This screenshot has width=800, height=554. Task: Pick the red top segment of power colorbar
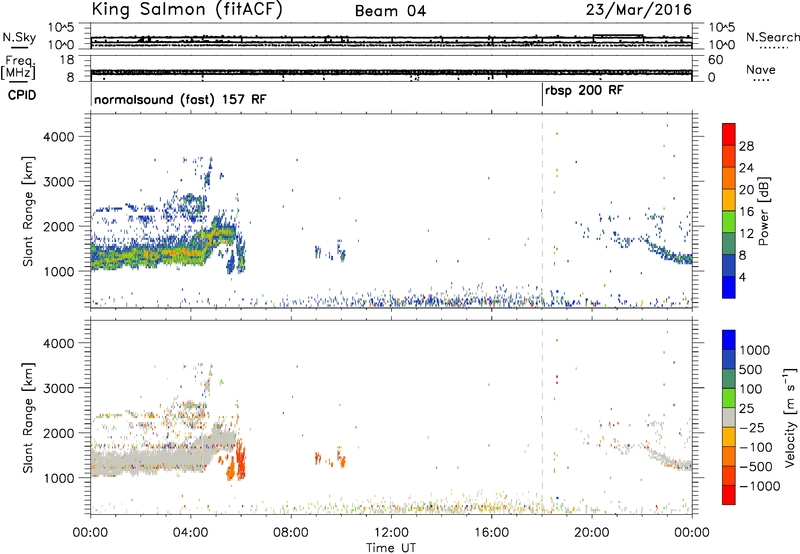729,134
